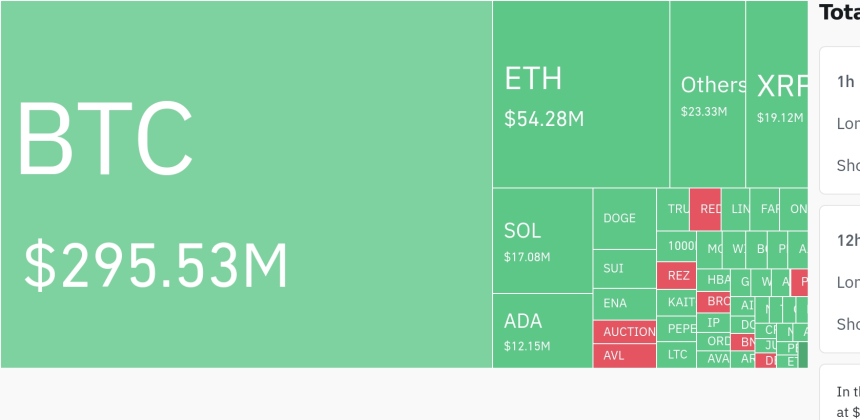Click the green IP cell

[713, 323]
